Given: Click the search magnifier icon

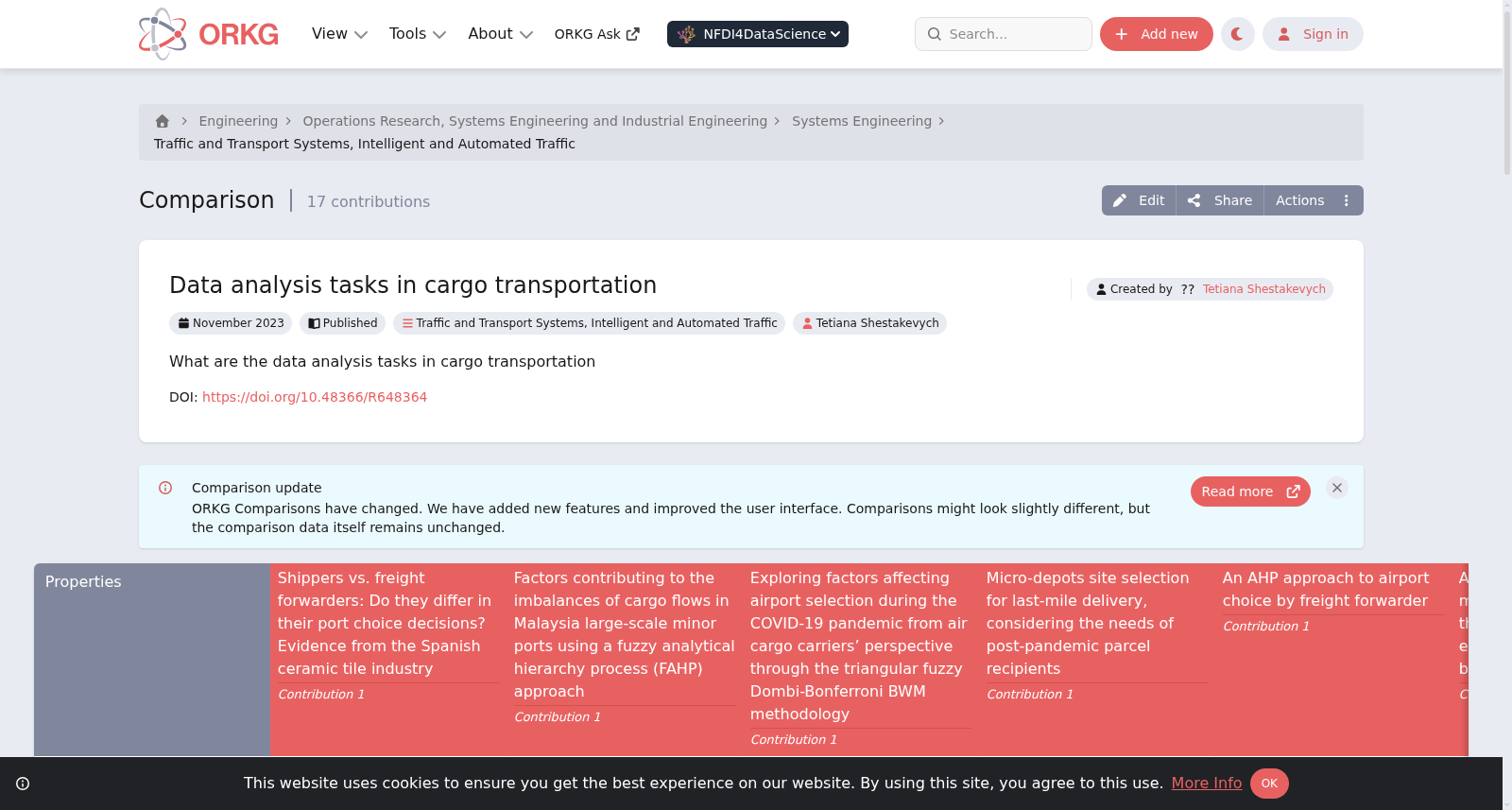Looking at the screenshot, I should point(935,34).
